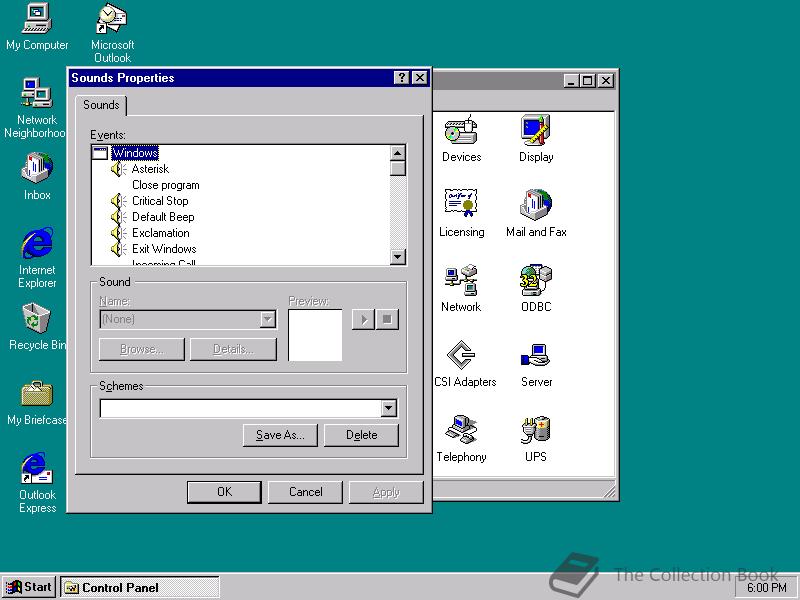Click the Events list scrollbar thumb
The image size is (800, 600).
click(x=397, y=168)
